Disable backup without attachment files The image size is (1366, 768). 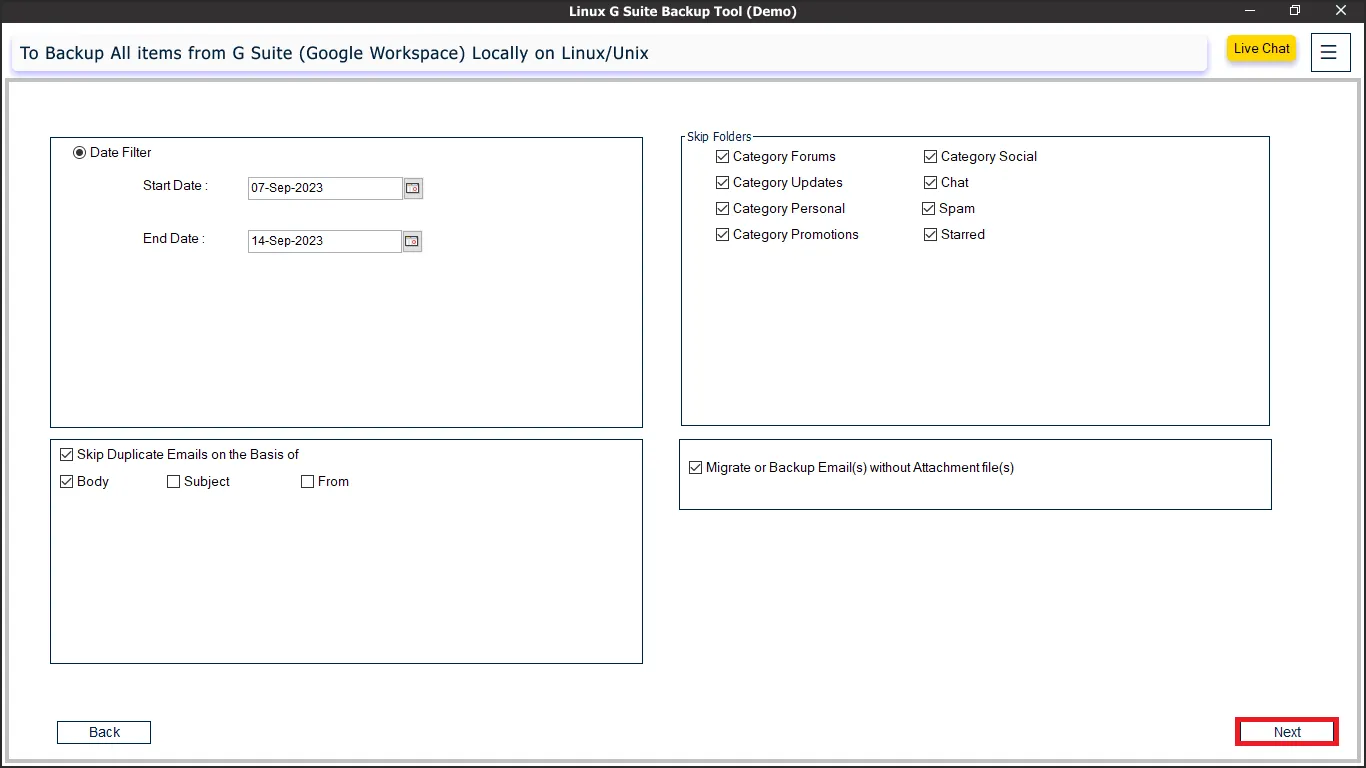[x=696, y=468]
